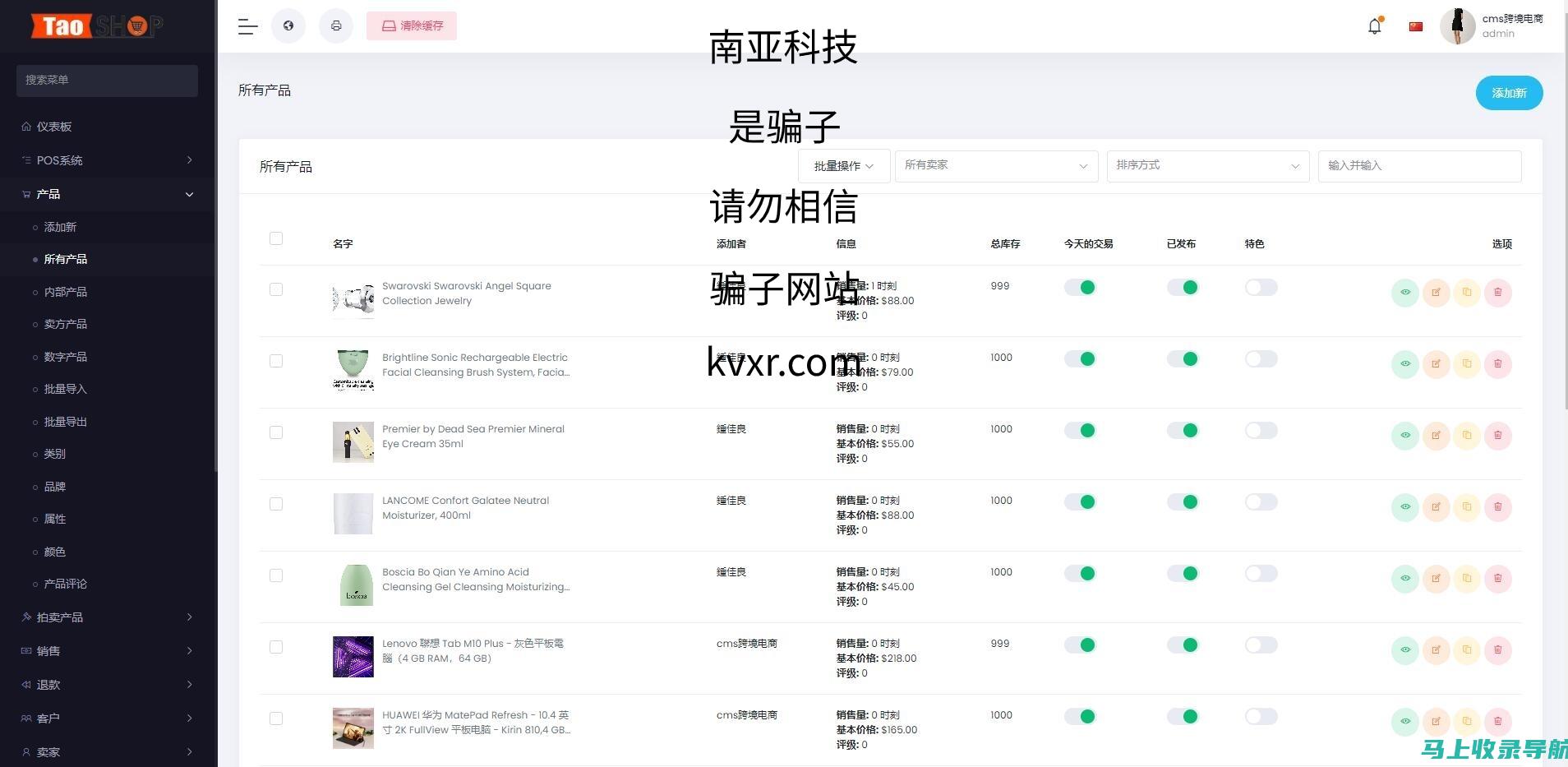1568x767 pixels.
Task: Duplicate the Boscia Cleansing Gel product
Action: (x=1467, y=579)
